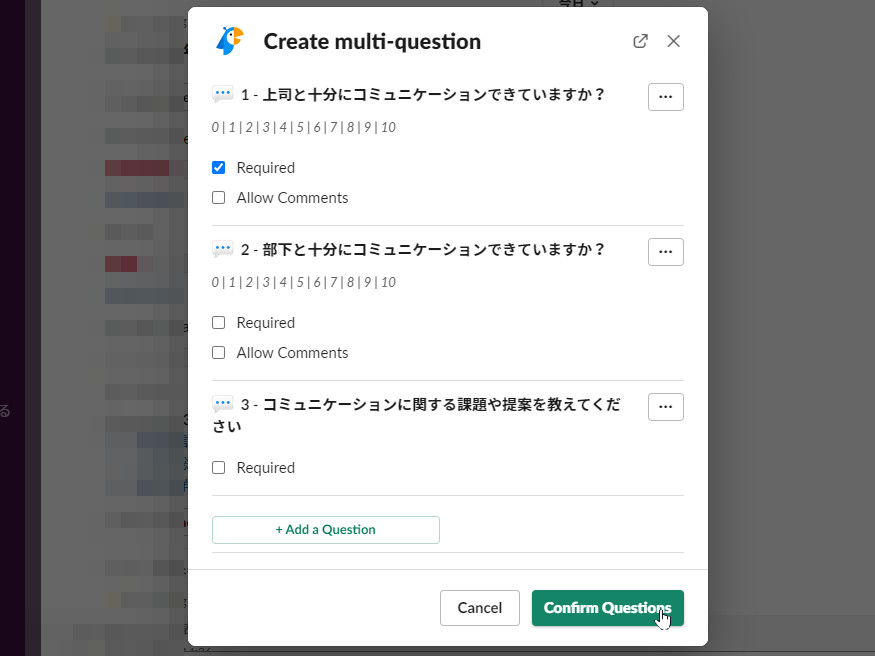
Task: Confirm the questions with the green button
Action: (x=607, y=608)
